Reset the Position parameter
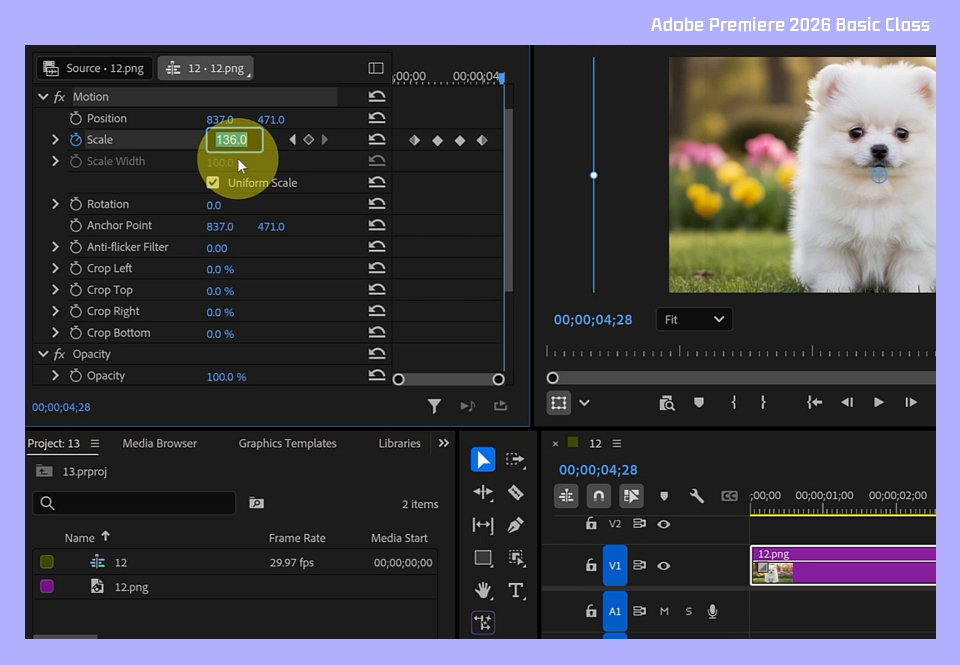 (x=377, y=118)
